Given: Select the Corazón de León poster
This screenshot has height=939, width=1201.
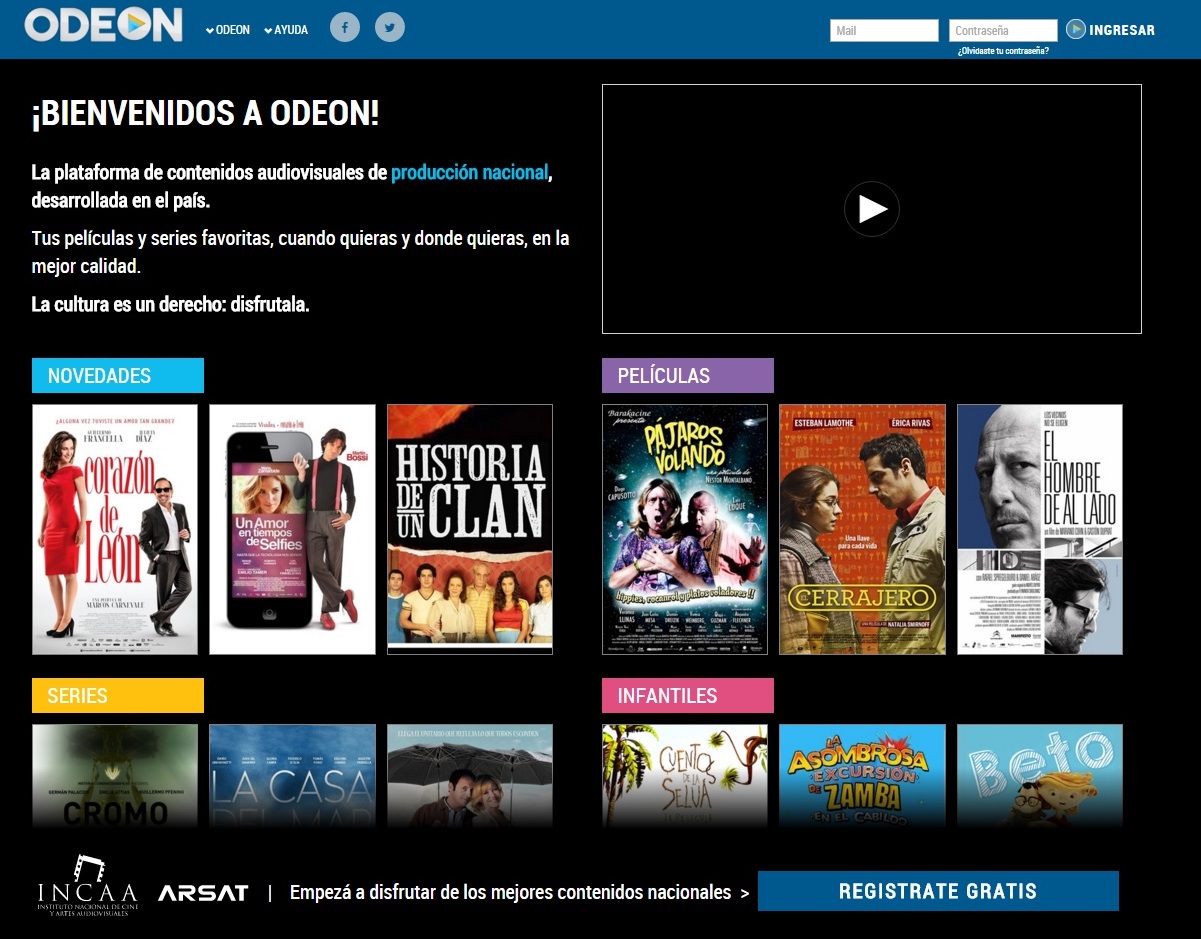Looking at the screenshot, I should click(x=115, y=529).
